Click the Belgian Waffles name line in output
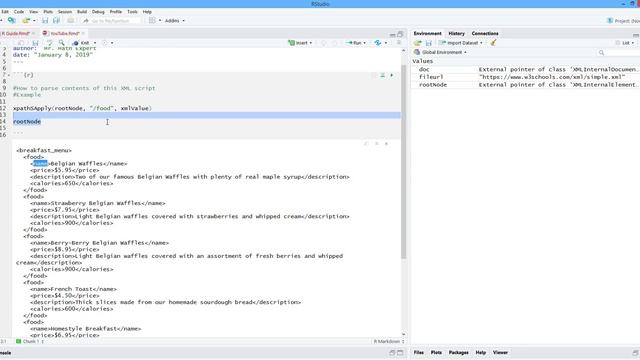The width and height of the screenshot is (640, 360). 79,164
